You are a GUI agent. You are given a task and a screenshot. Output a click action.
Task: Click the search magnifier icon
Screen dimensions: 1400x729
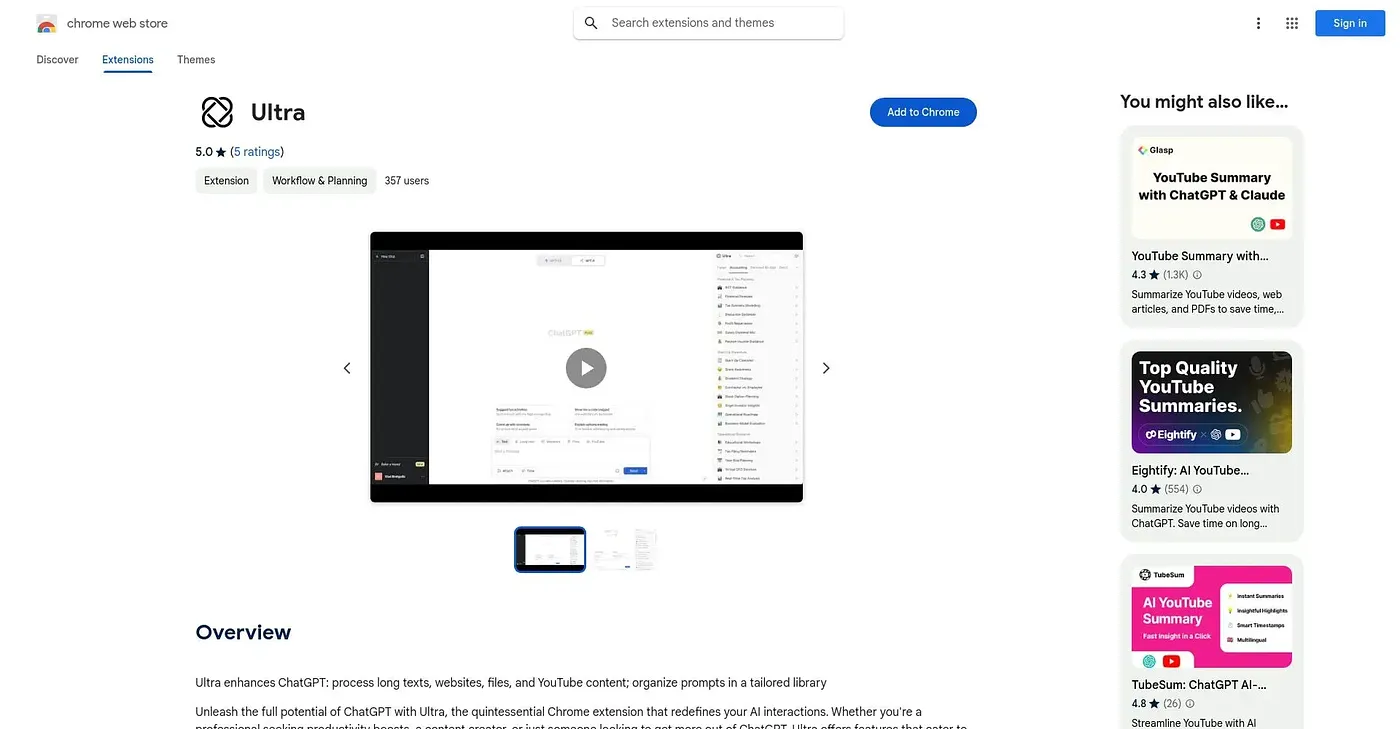(x=591, y=23)
